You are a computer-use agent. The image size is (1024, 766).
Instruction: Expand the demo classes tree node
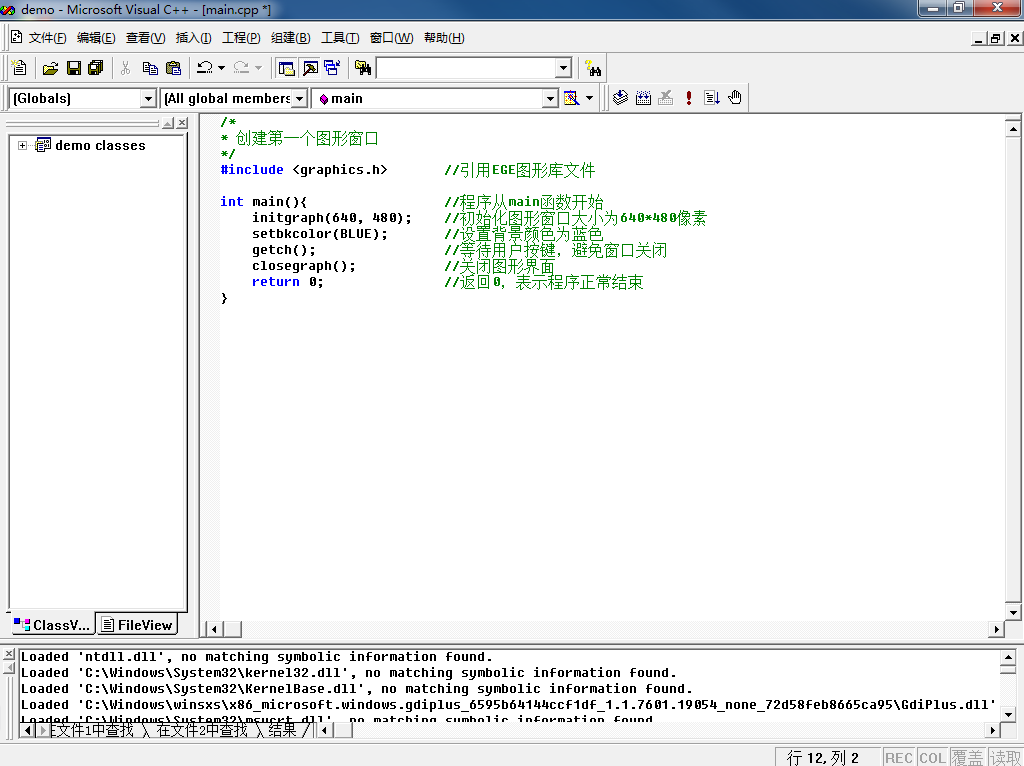22,146
